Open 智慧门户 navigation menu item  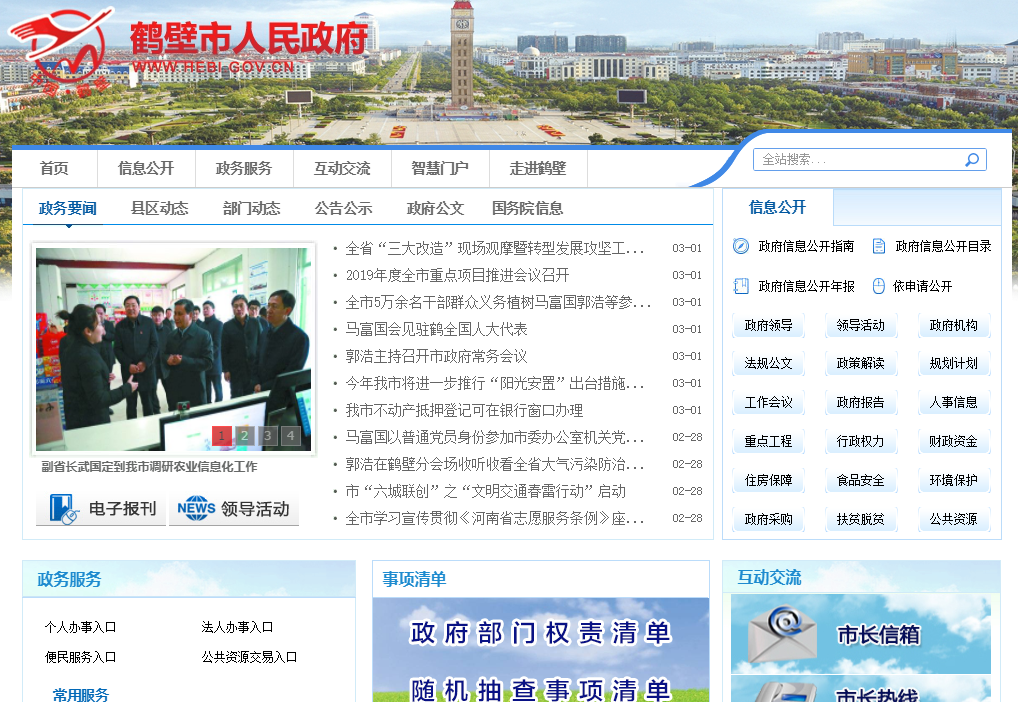(440, 169)
